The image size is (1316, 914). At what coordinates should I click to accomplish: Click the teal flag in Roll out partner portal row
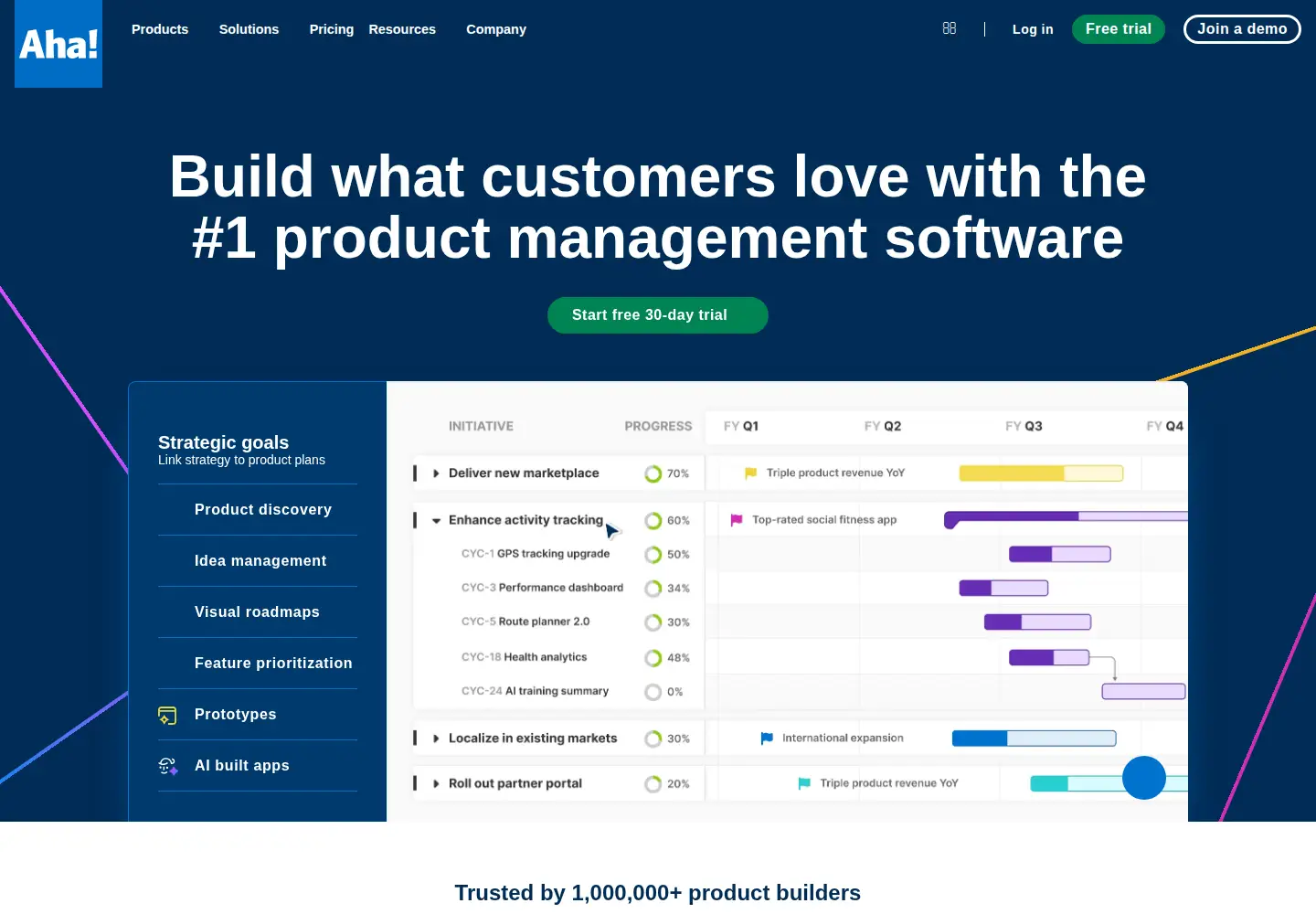tap(804, 783)
